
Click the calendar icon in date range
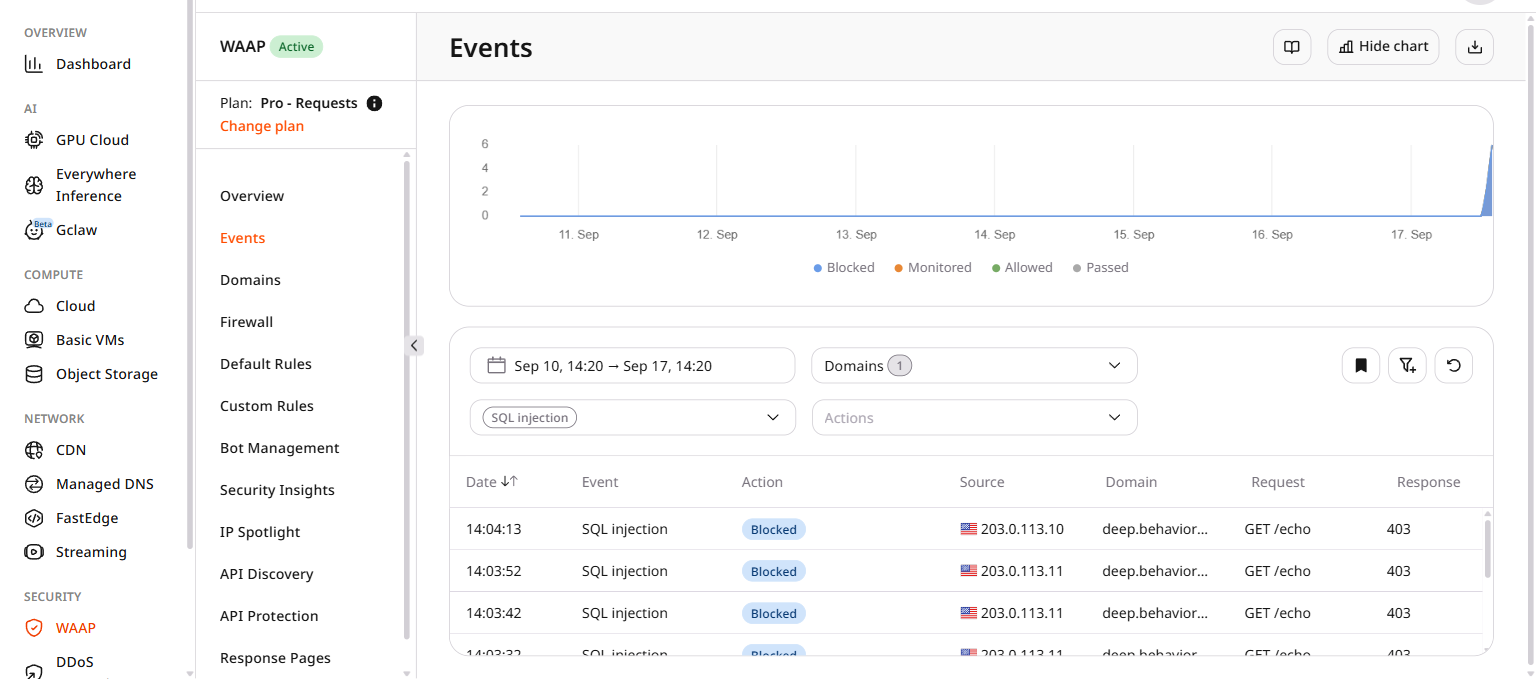click(x=496, y=365)
